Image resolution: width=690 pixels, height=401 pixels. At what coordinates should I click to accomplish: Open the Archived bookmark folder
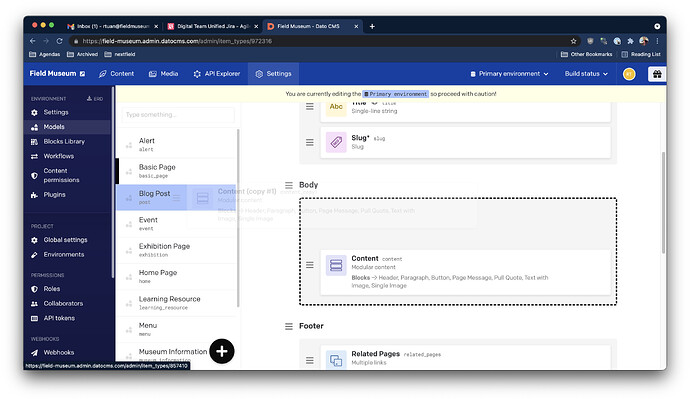point(82,54)
